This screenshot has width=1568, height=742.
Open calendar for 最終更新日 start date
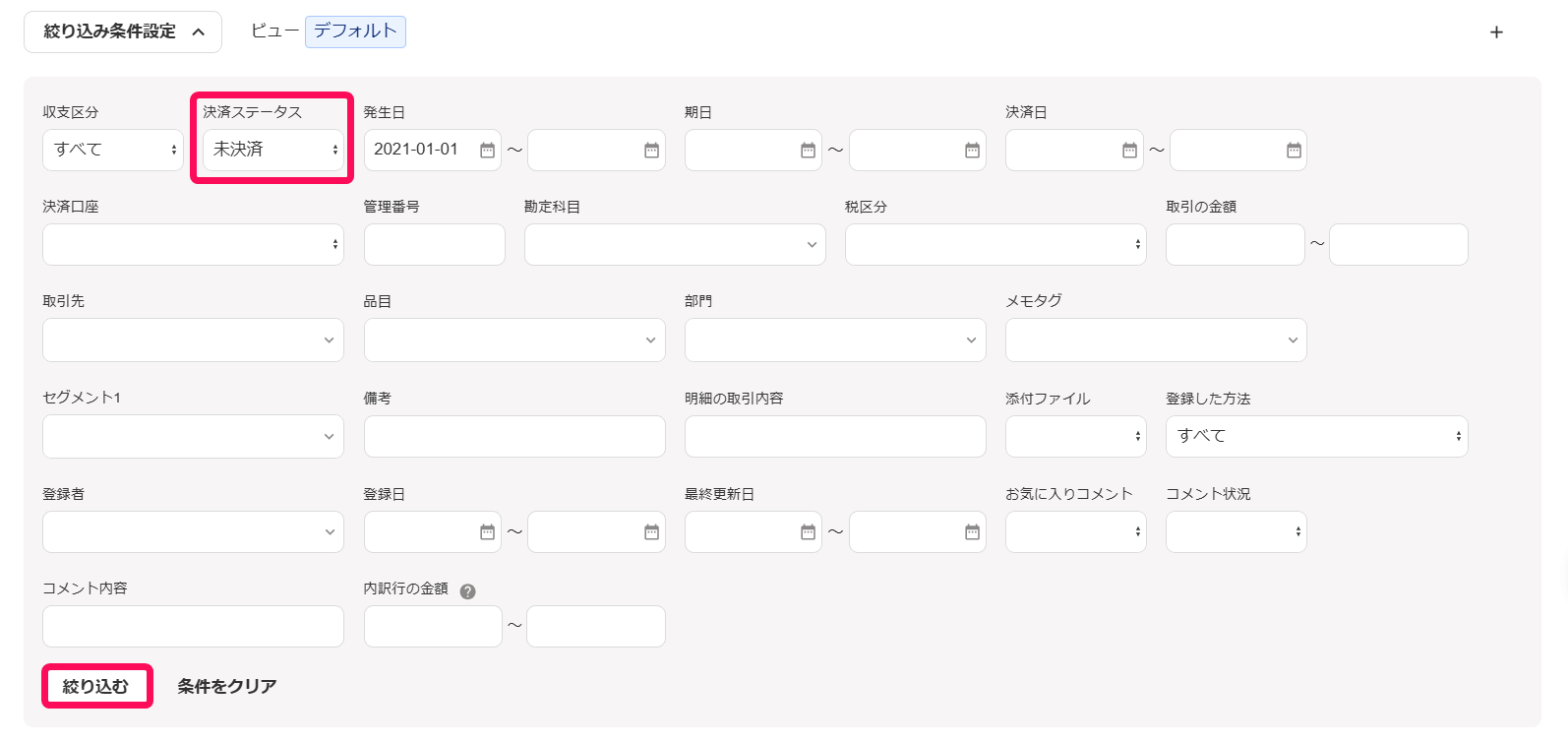pyautogui.click(x=808, y=531)
